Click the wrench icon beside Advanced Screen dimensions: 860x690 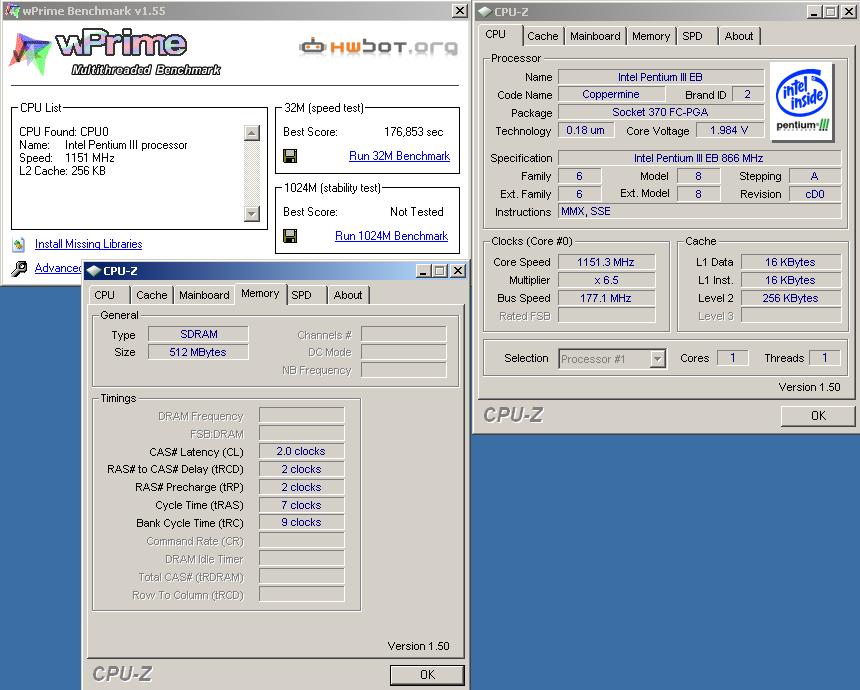click(x=19, y=269)
